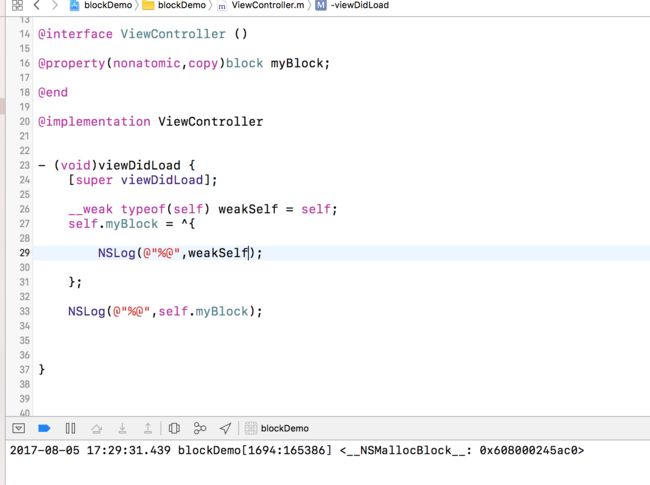Click the closing brace on line 37

41,369
